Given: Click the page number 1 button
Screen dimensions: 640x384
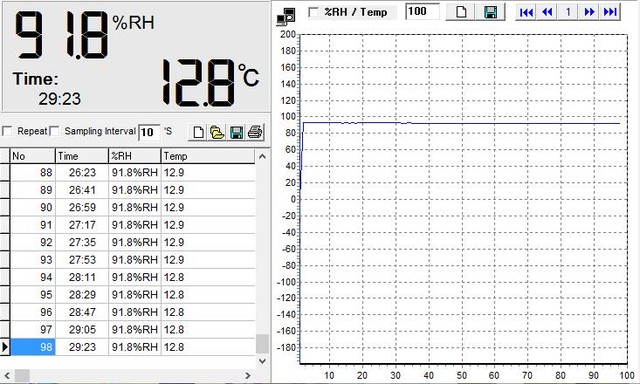Looking at the screenshot, I should click(568, 12).
